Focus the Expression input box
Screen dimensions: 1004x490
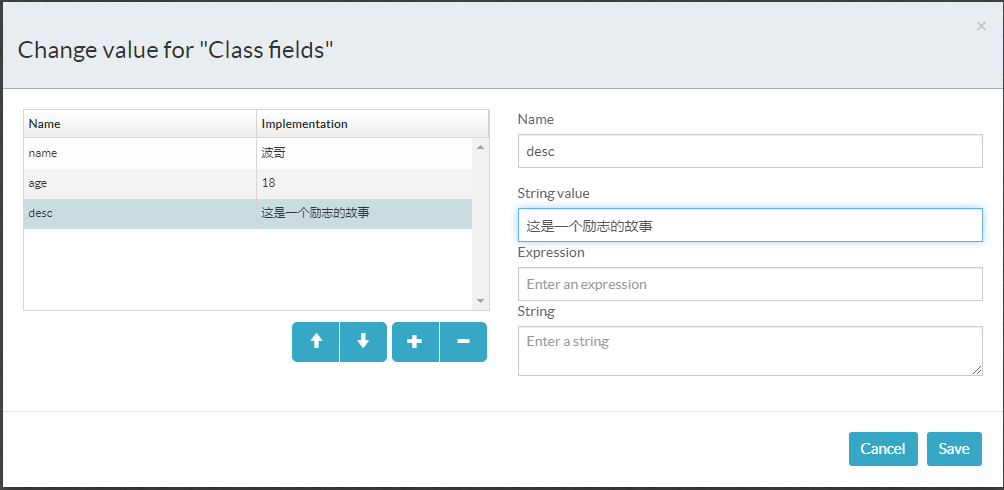coord(750,284)
